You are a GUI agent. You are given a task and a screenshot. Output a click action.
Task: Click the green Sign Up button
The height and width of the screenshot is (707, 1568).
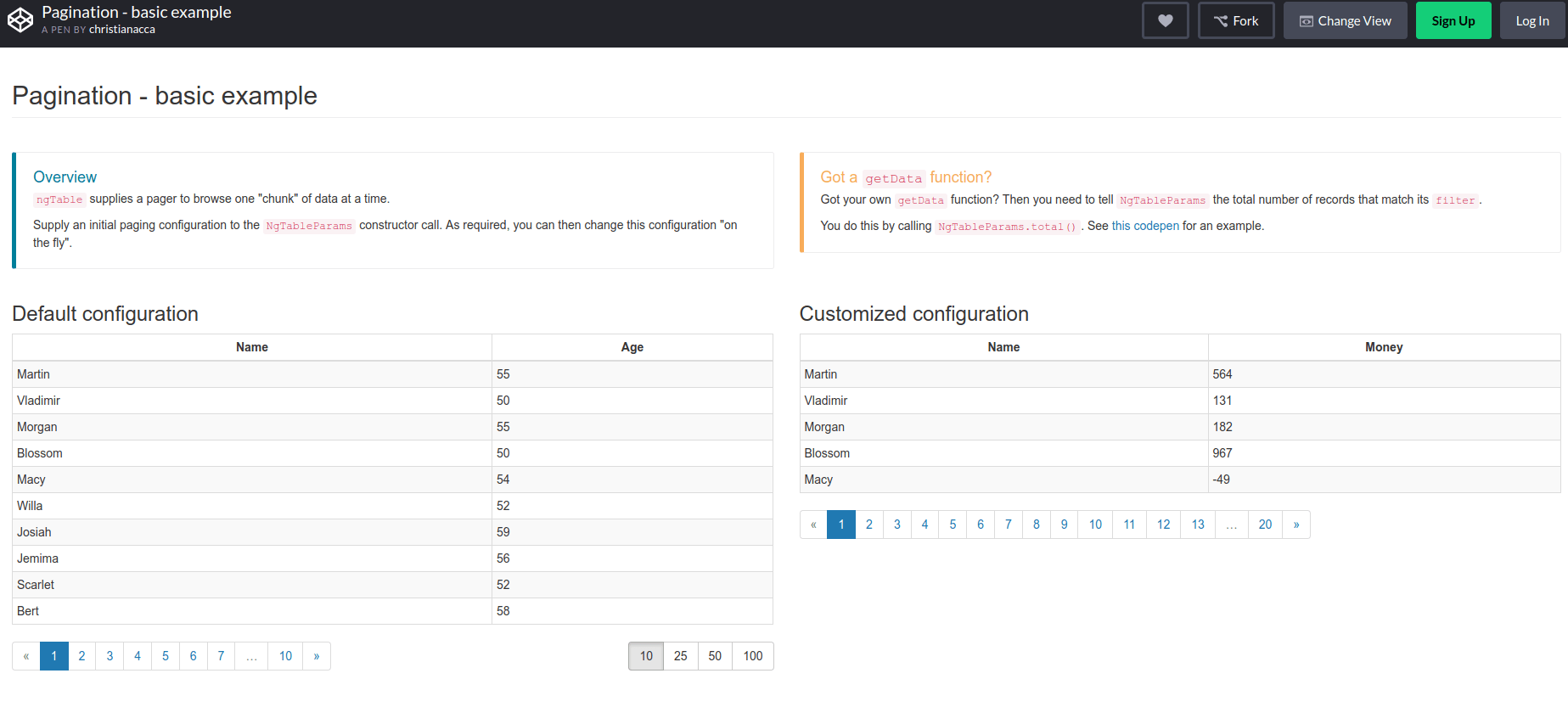click(1453, 21)
